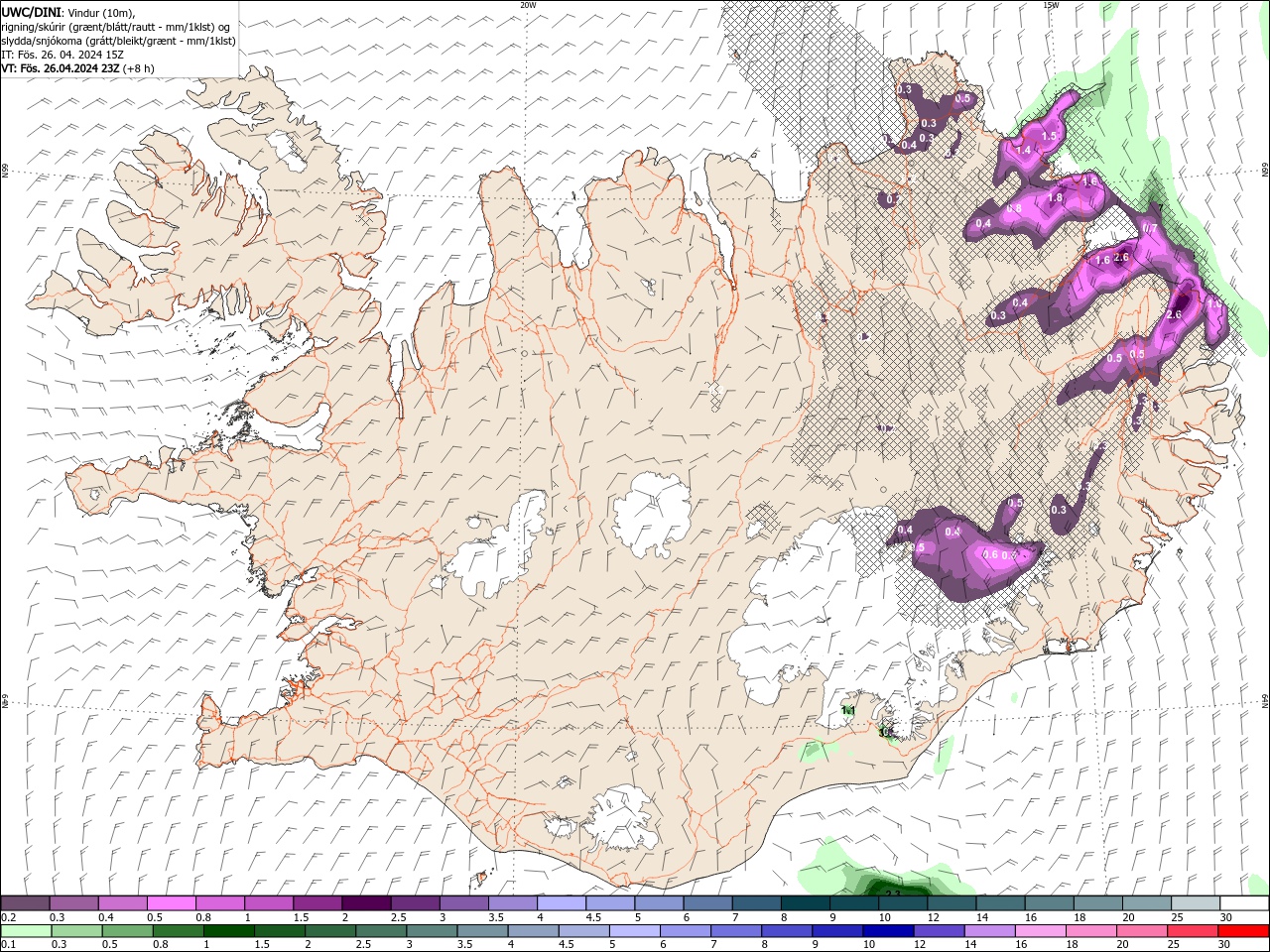The image size is (1270, 952).
Task: Click the green '1.1' rain value near the glacier
Action: click(848, 711)
